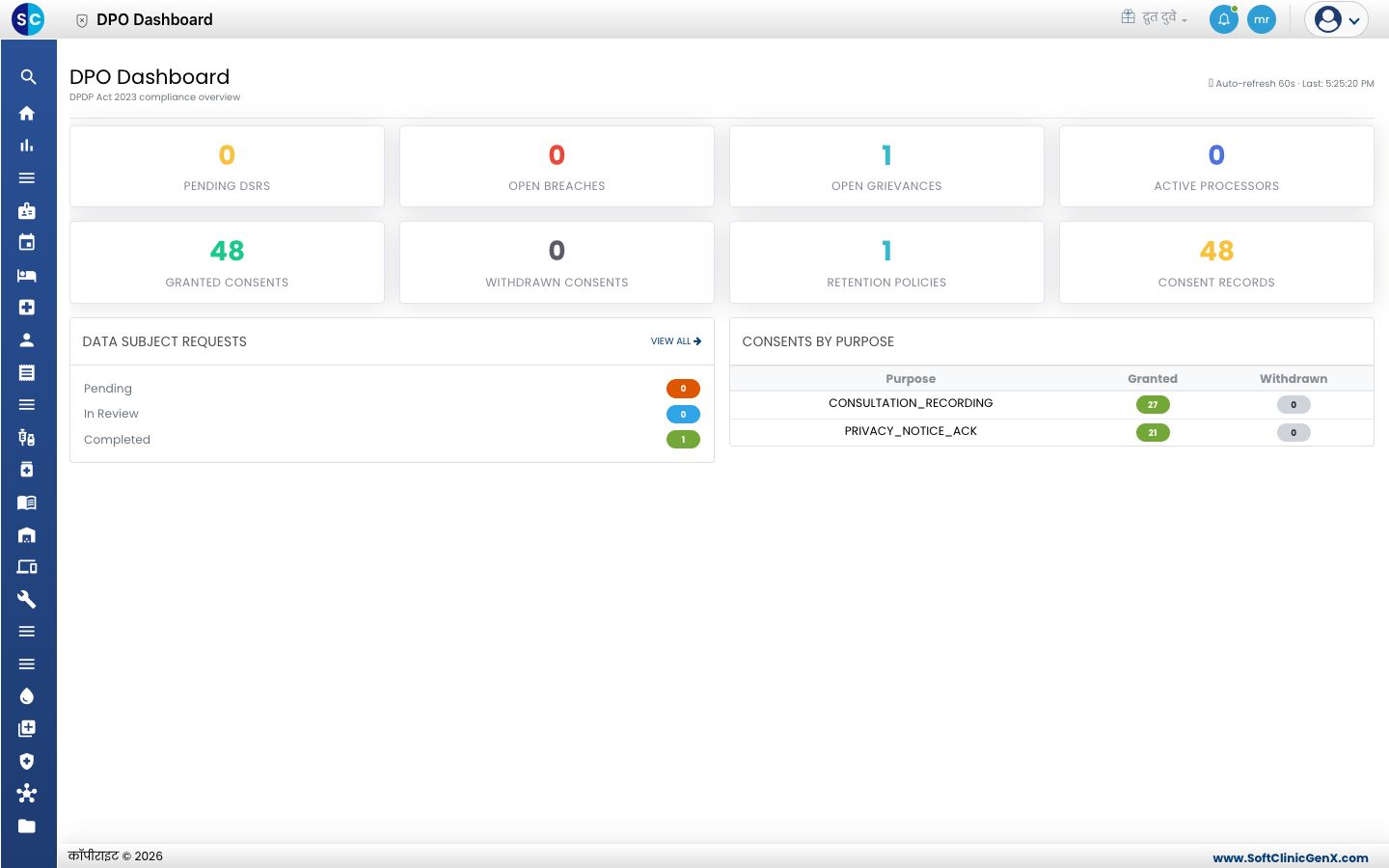
Task: Click the notification bell icon
Action: [1224, 19]
